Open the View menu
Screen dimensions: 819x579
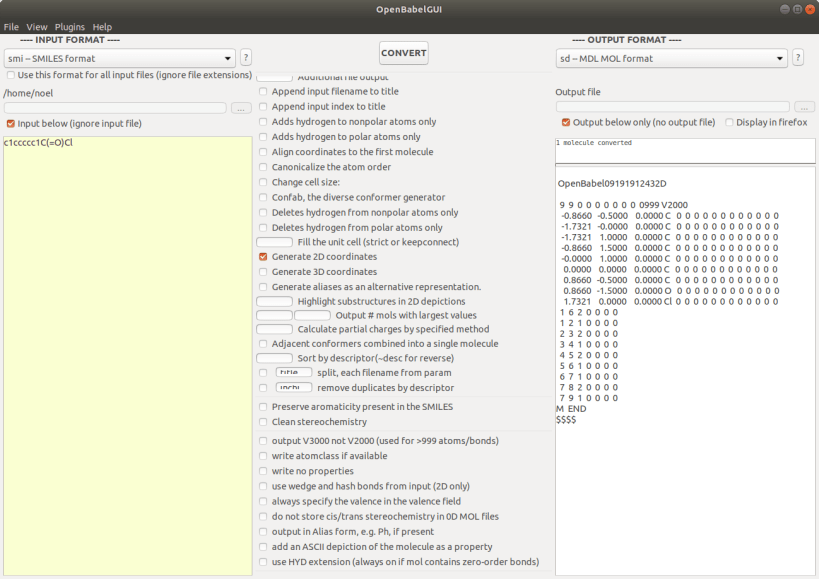click(37, 27)
